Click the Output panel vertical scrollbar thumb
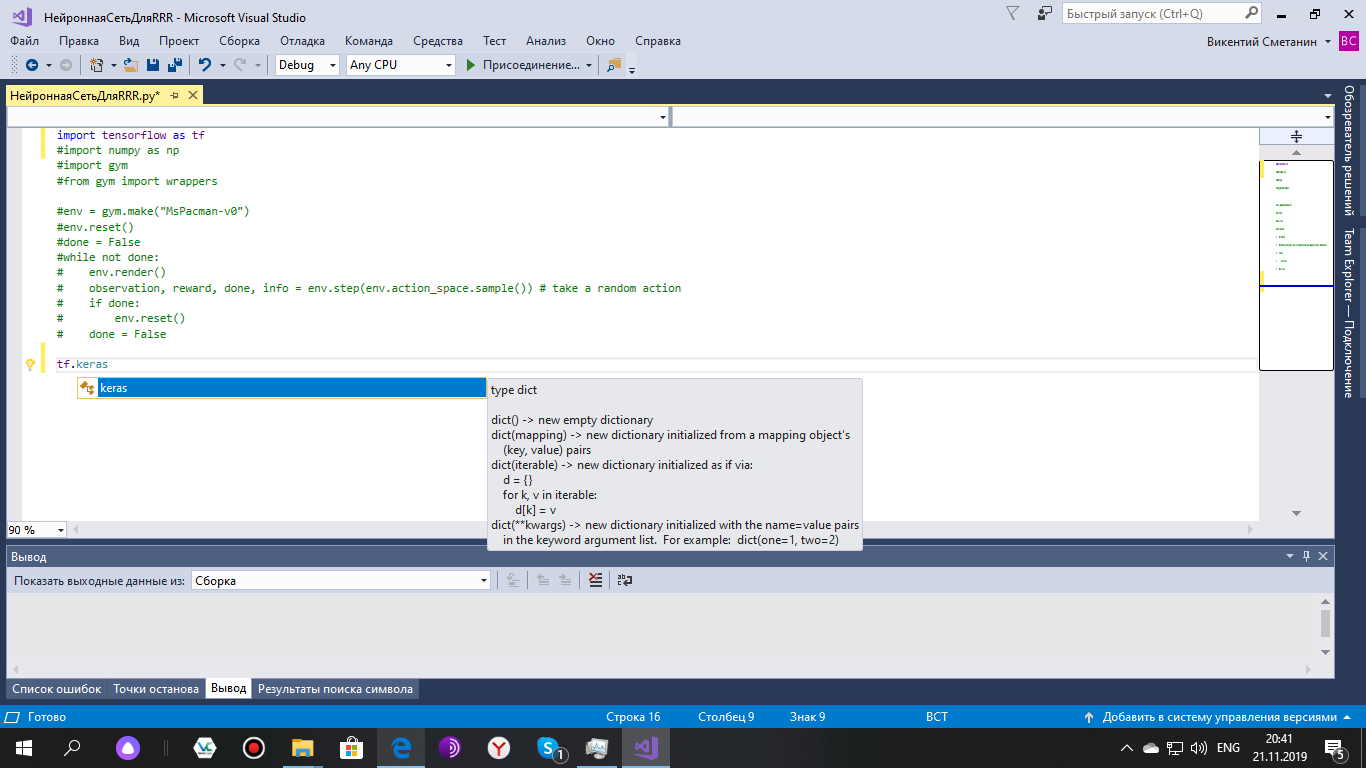The image size is (1366, 768). [x=1326, y=623]
